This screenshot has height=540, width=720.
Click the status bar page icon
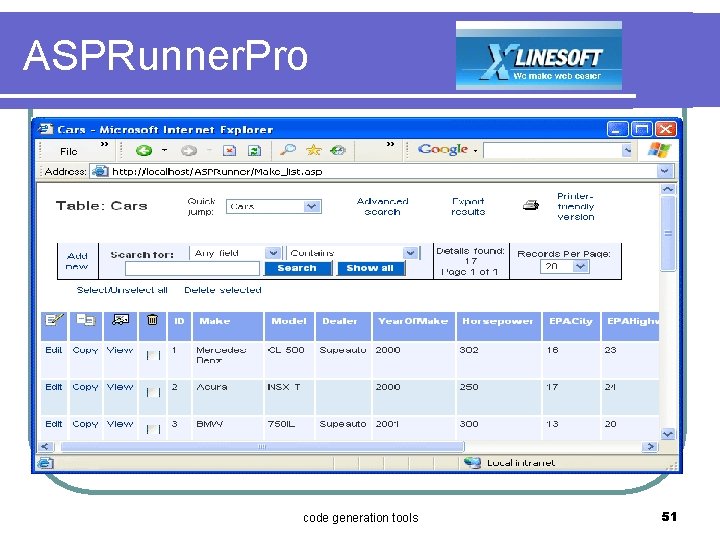coord(45,463)
